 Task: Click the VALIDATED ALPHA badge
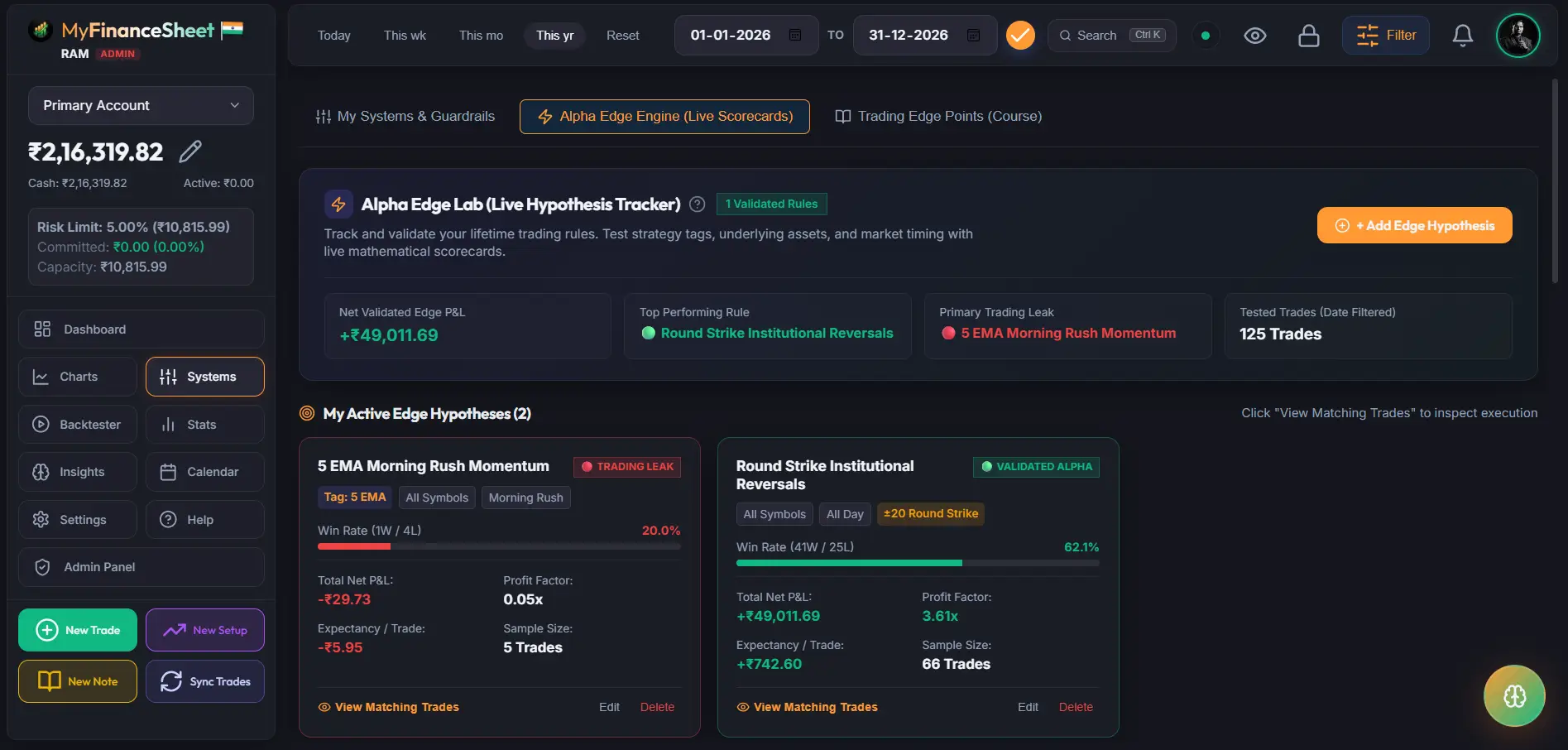[x=1036, y=467]
